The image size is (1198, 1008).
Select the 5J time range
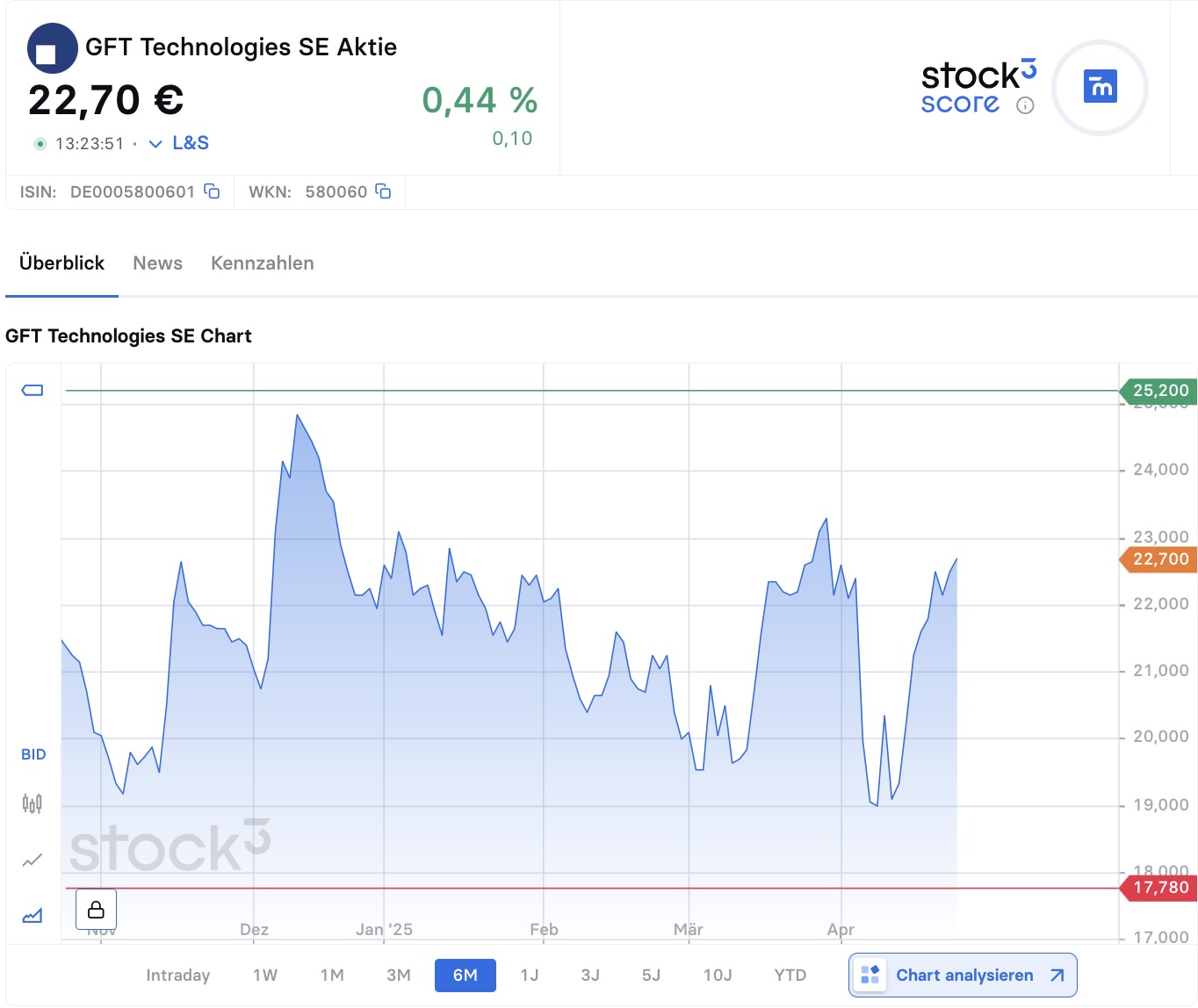(x=651, y=976)
